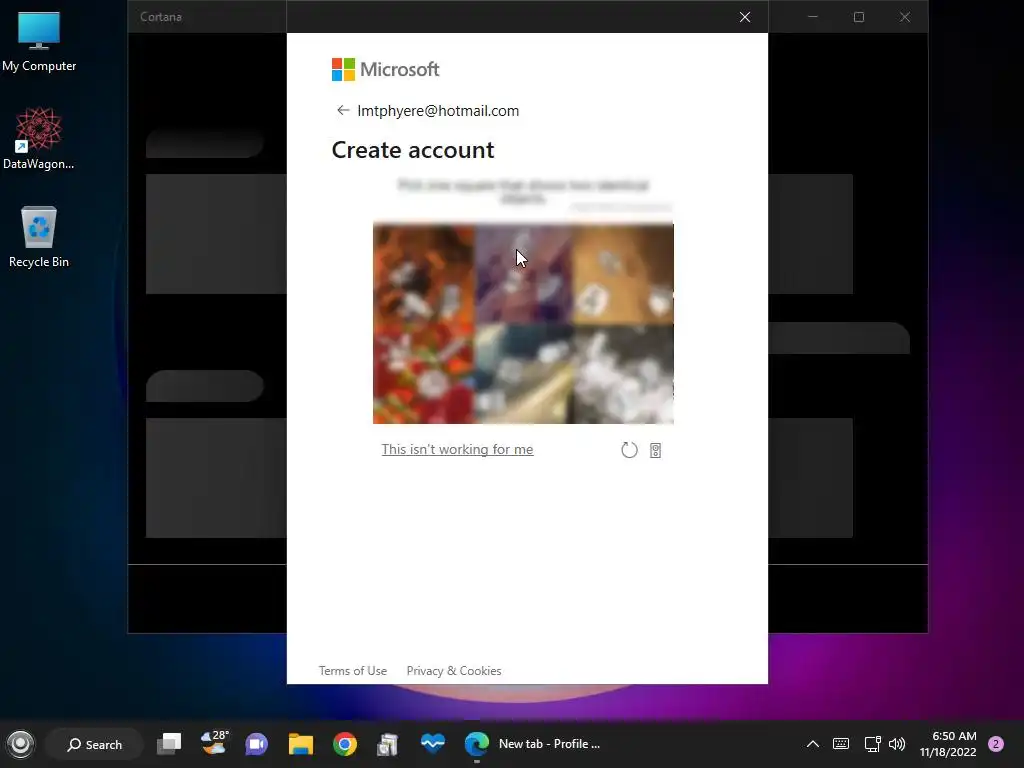Click the taskbar Search box
1024x768 pixels.
95,744
